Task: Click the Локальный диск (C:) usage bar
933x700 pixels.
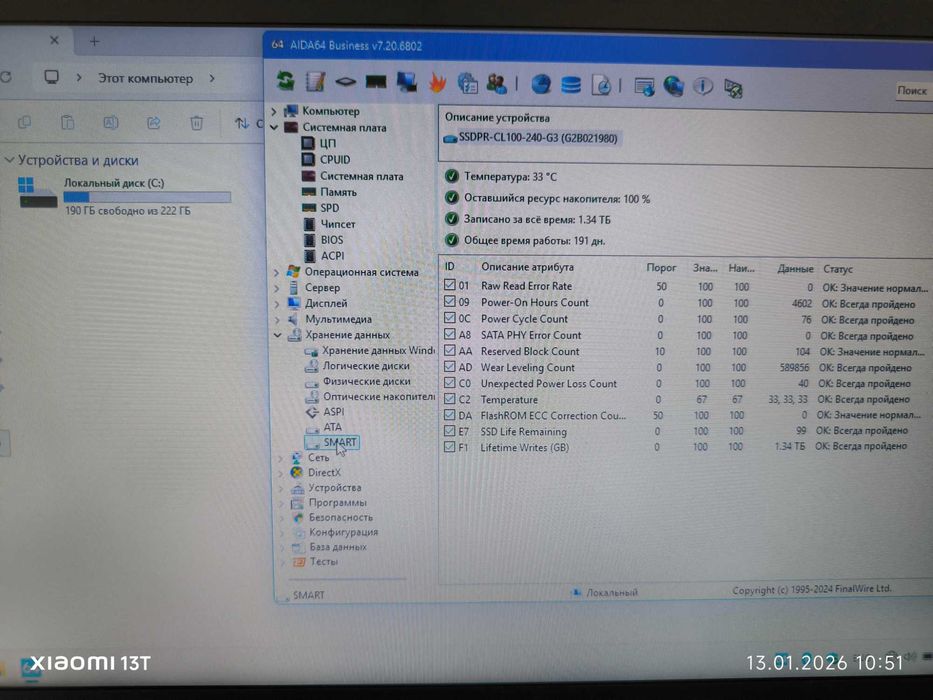Action: tap(147, 197)
